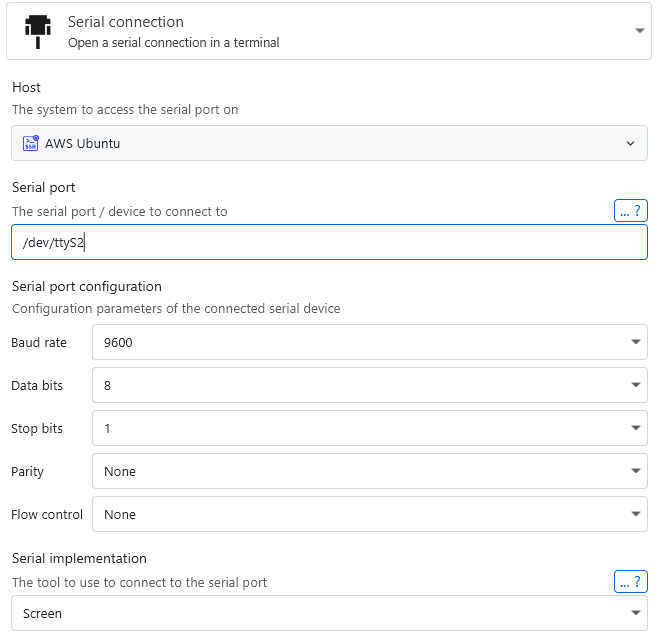Open the Stop bits dropdown arrow
The image size is (658, 643).
coord(636,429)
